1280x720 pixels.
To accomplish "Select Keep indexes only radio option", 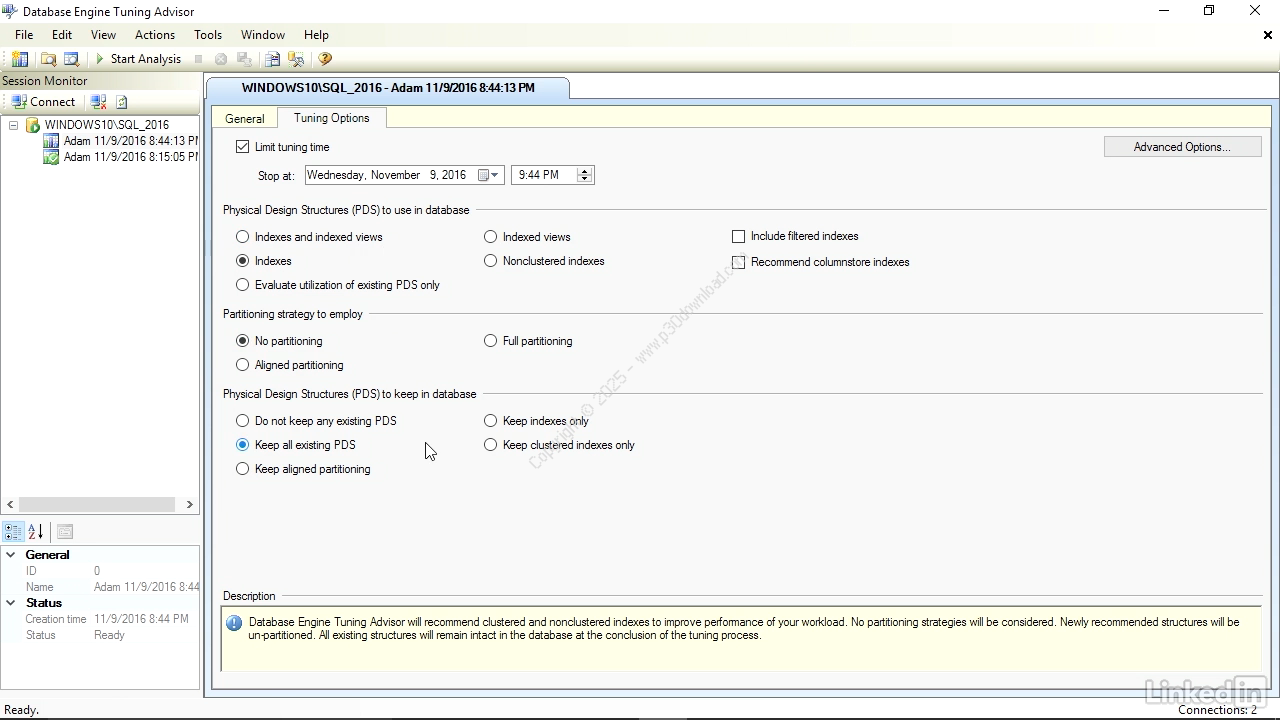I will coord(490,421).
